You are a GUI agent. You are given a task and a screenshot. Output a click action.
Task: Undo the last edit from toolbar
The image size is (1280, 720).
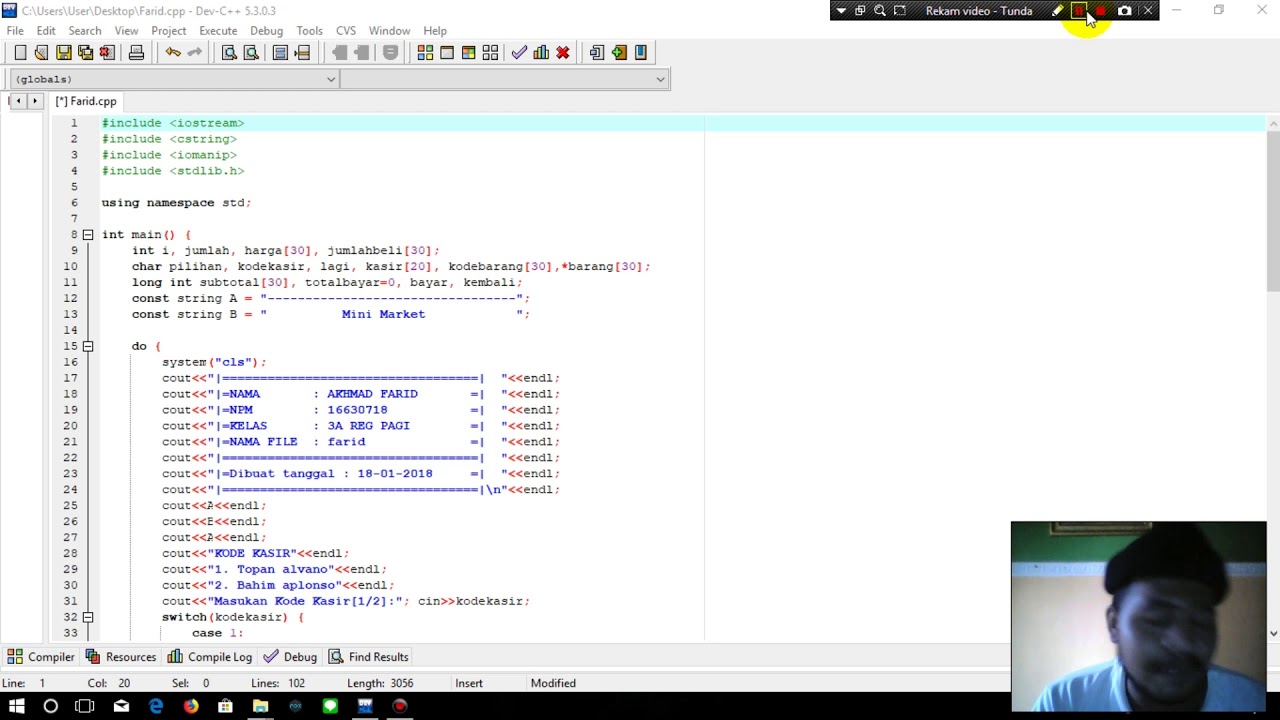tap(173, 52)
